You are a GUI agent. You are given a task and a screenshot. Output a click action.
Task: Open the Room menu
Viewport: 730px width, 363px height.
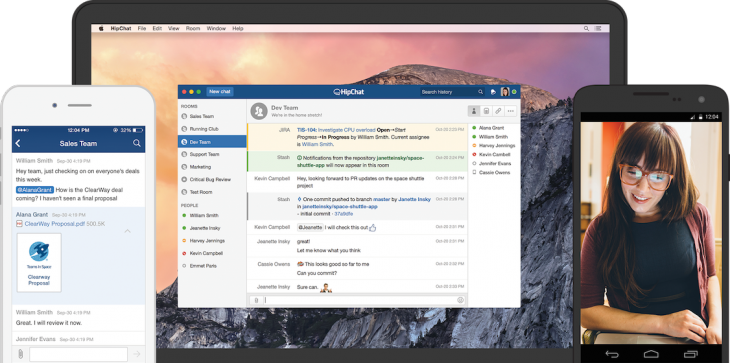pyautogui.click(x=193, y=28)
